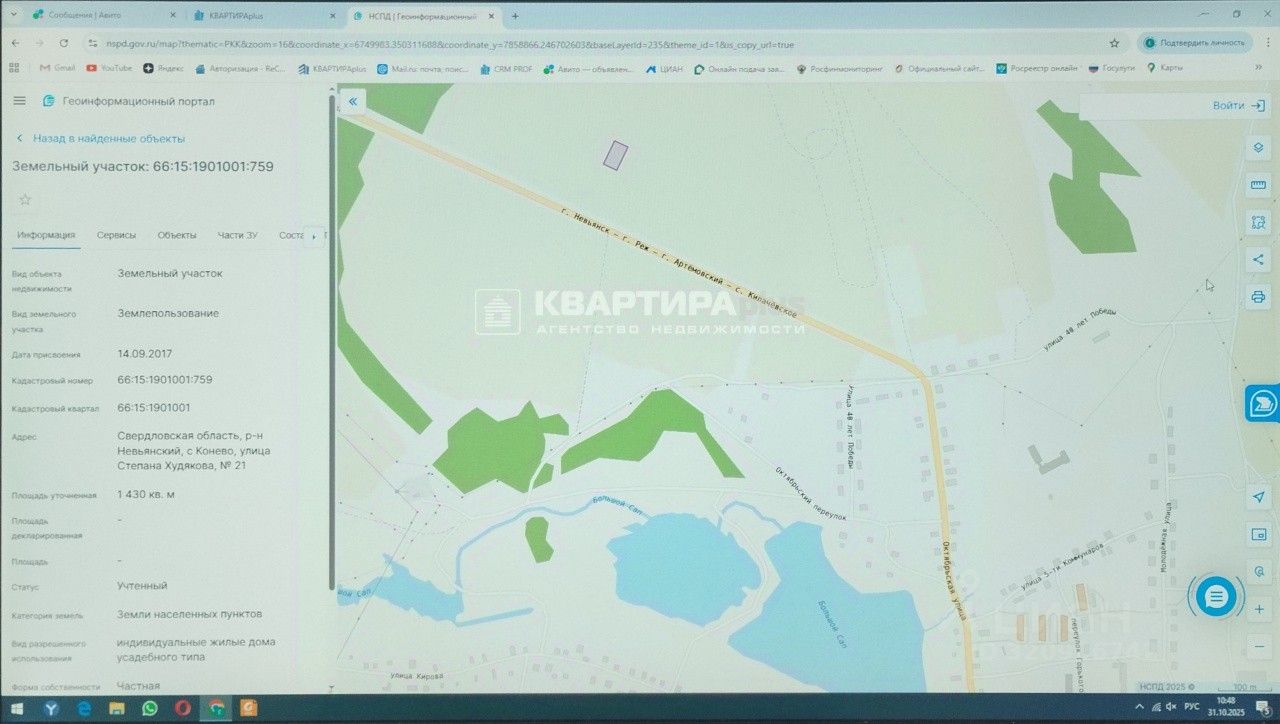Open File Explorer from the taskbar
Screen dimensions: 1280x724
[116, 708]
